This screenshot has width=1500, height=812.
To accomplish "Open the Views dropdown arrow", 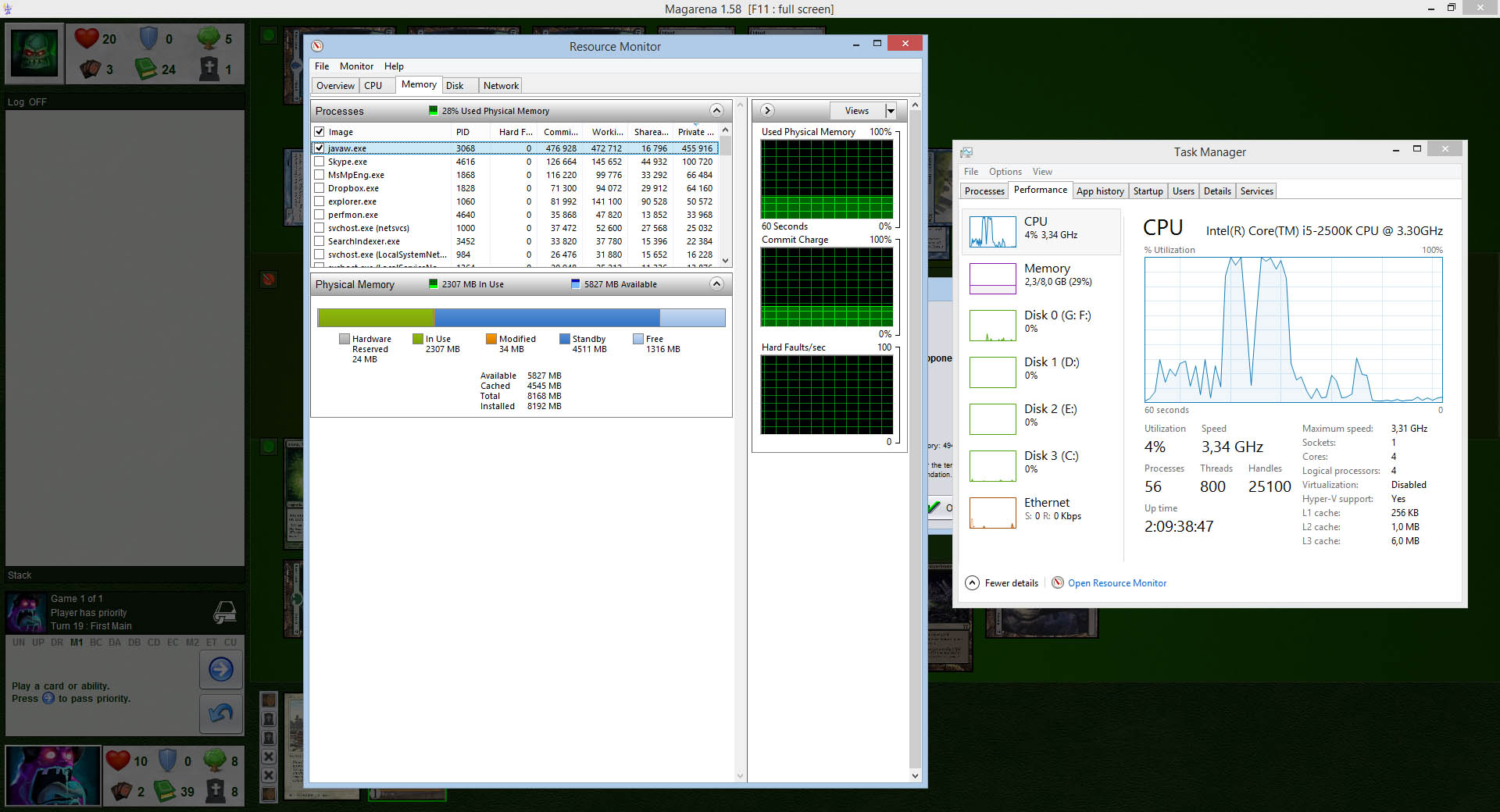I will coord(891,111).
